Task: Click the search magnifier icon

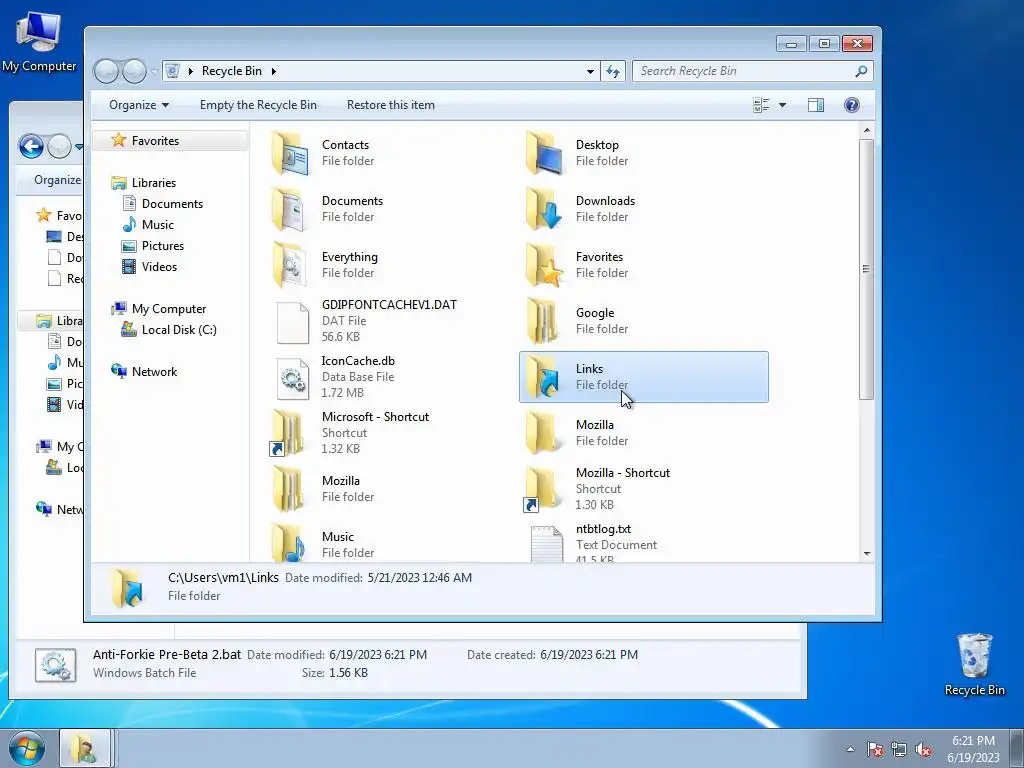Action: coord(861,71)
